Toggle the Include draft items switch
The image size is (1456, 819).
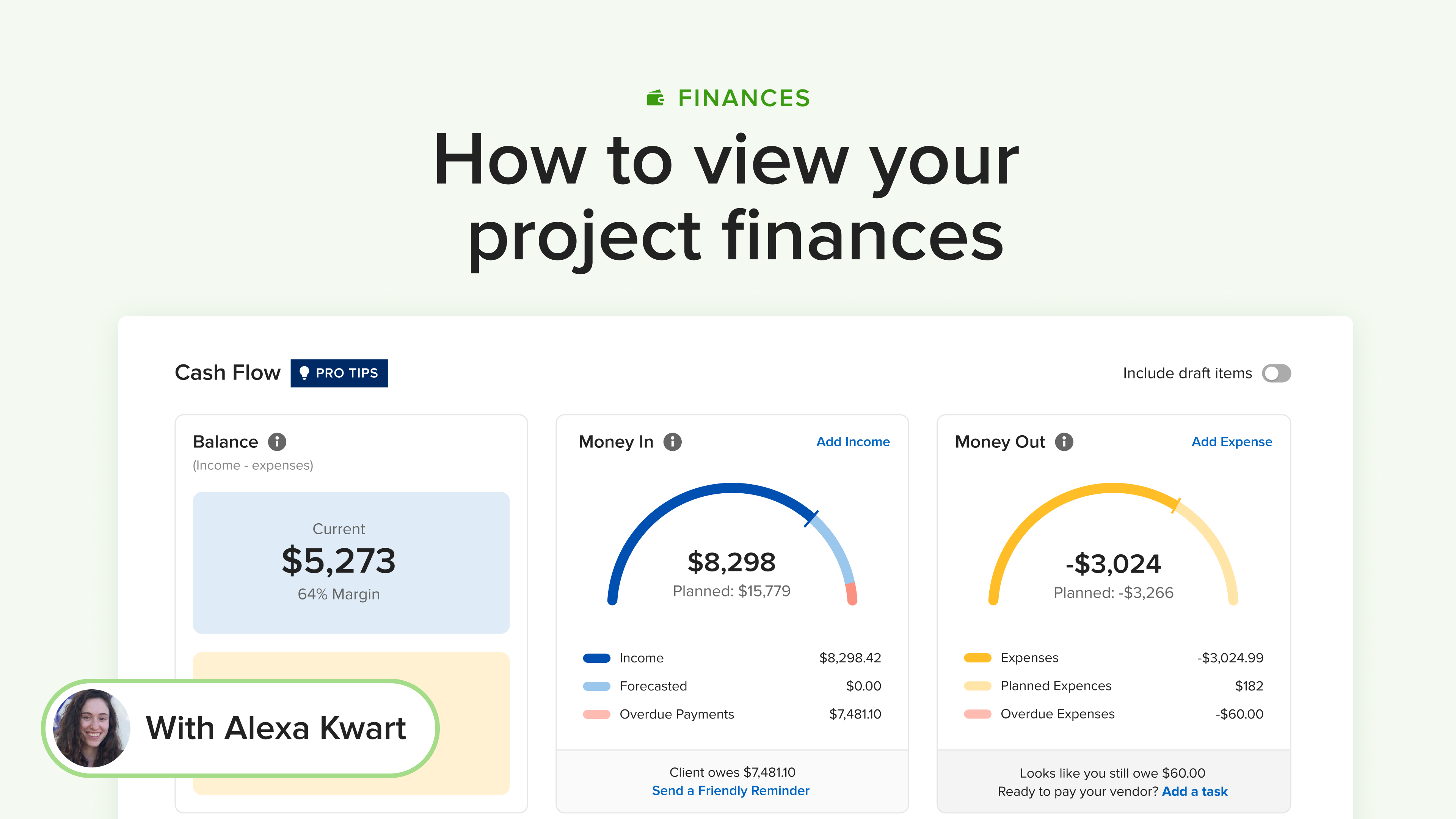pos(1276,373)
